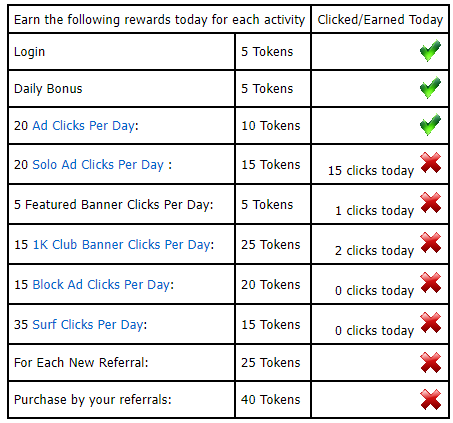Viewport: 453px width, 423px height.
Task: Open the Solo Ad Clicks Per Day link
Action: 98,165
